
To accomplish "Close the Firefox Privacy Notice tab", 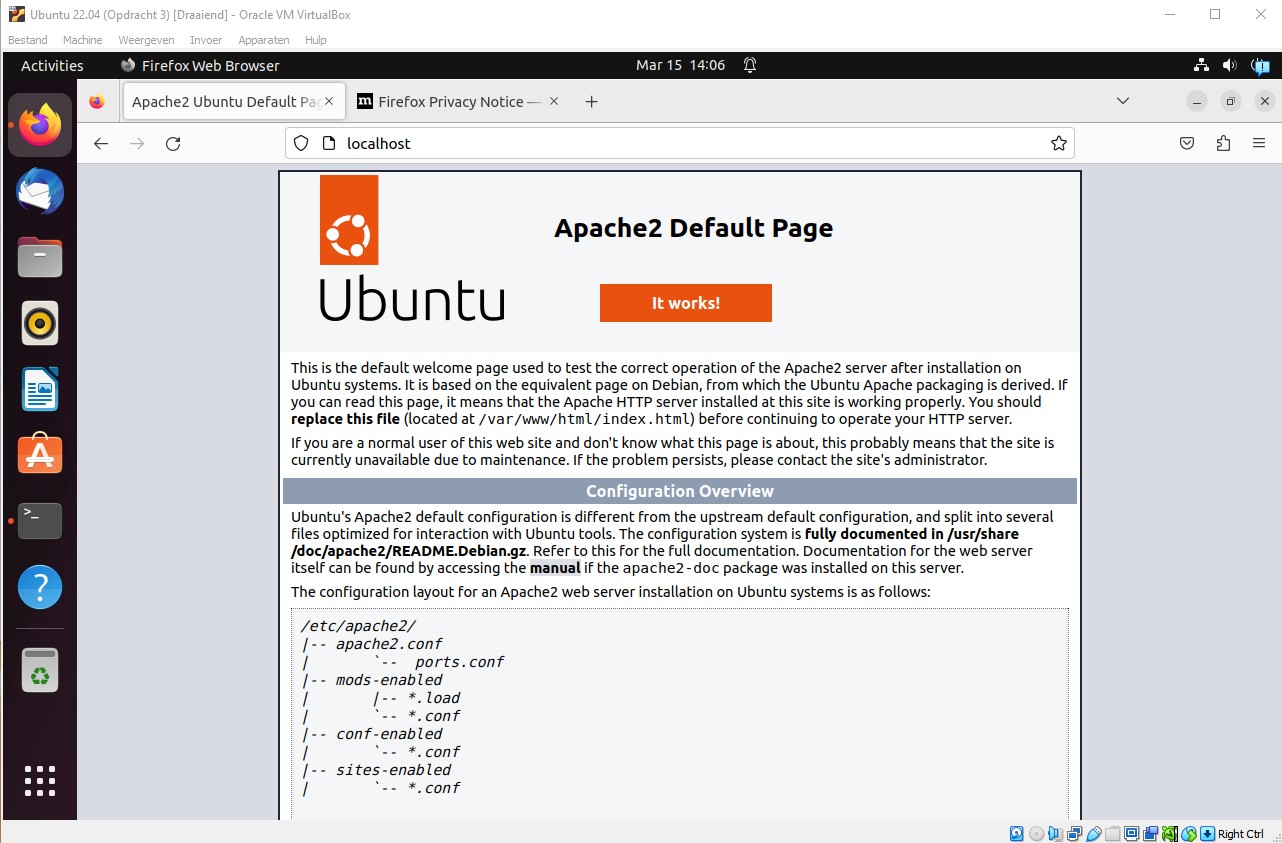I will pyautogui.click(x=554, y=101).
